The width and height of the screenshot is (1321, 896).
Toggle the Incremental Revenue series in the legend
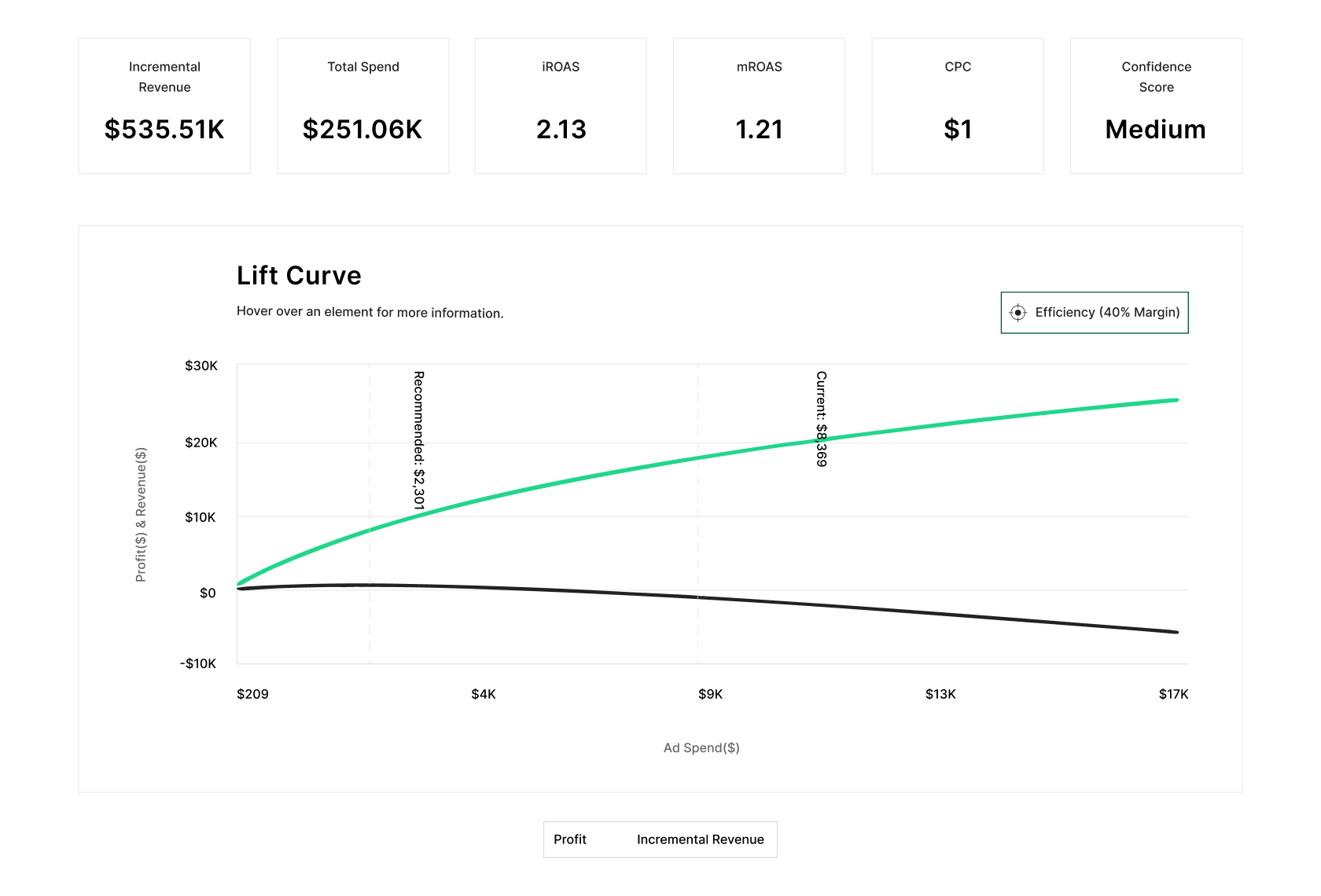pyautogui.click(x=700, y=839)
